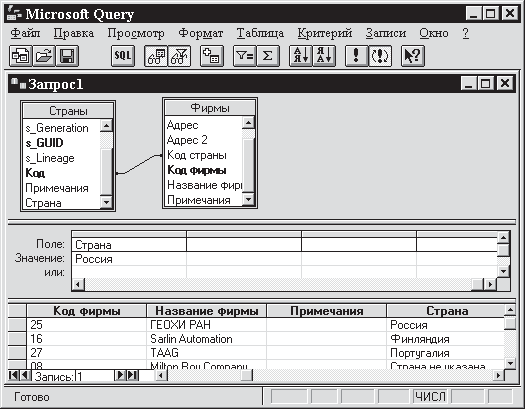Apply Criteria Equals filter icon

click(244, 56)
